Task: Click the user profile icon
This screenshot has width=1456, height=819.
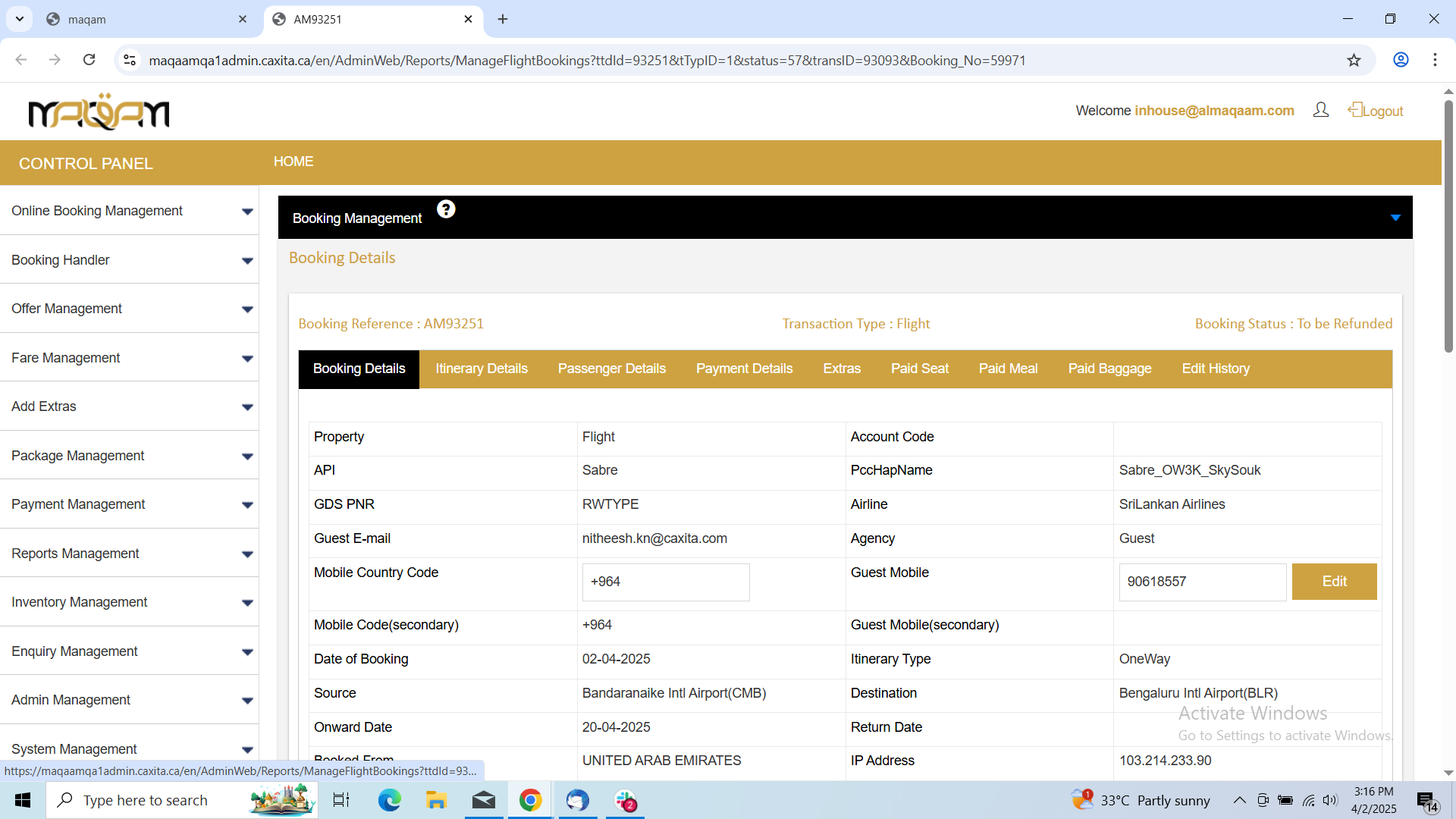Action: coord(1320,111)
